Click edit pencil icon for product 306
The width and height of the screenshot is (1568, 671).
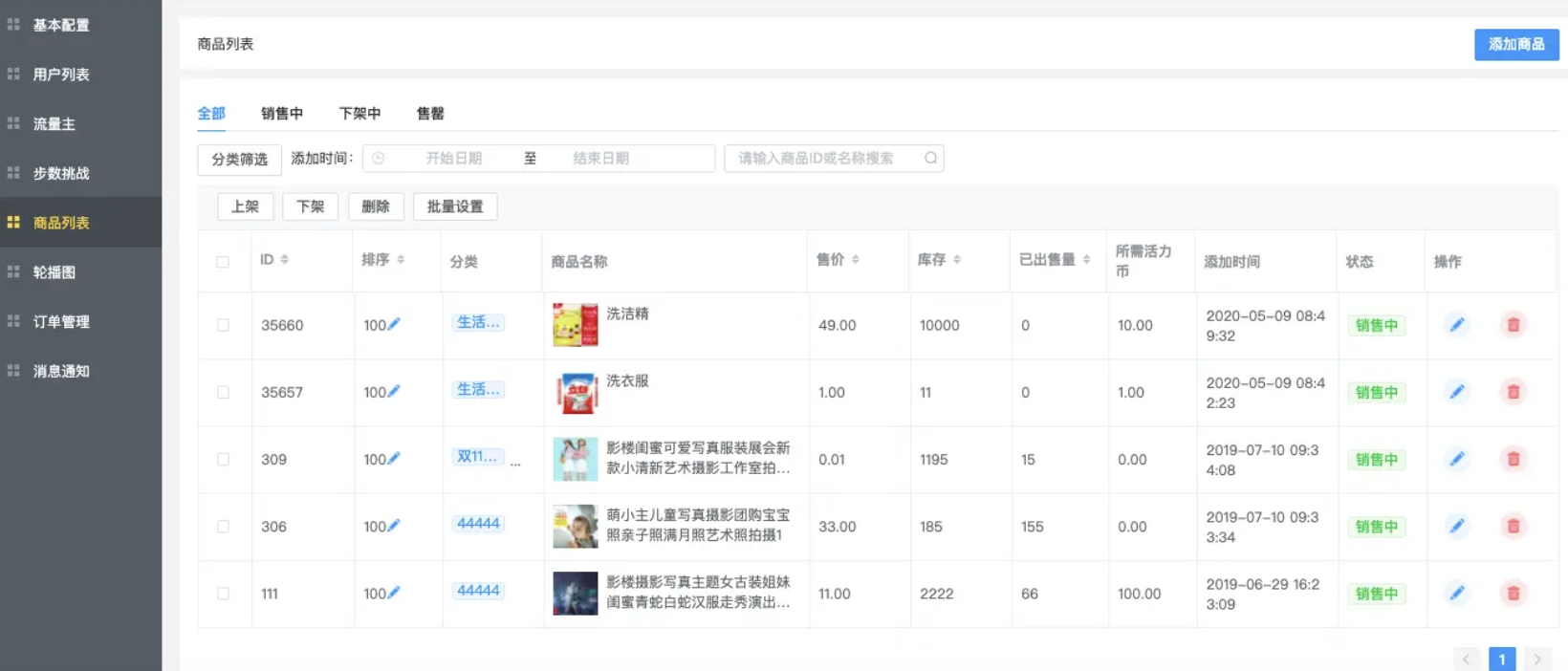(x=1456, y=526)
